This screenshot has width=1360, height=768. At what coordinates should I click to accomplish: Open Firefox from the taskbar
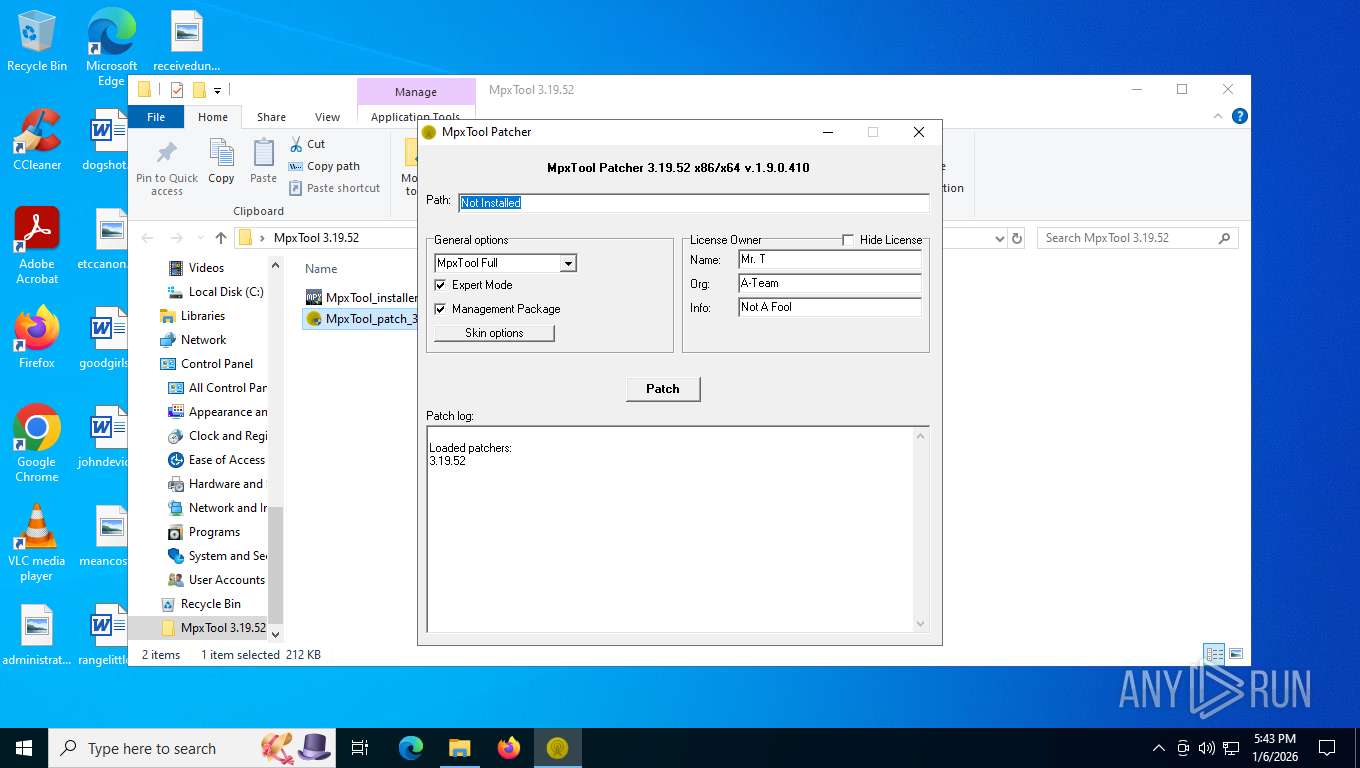coord(509,748)
